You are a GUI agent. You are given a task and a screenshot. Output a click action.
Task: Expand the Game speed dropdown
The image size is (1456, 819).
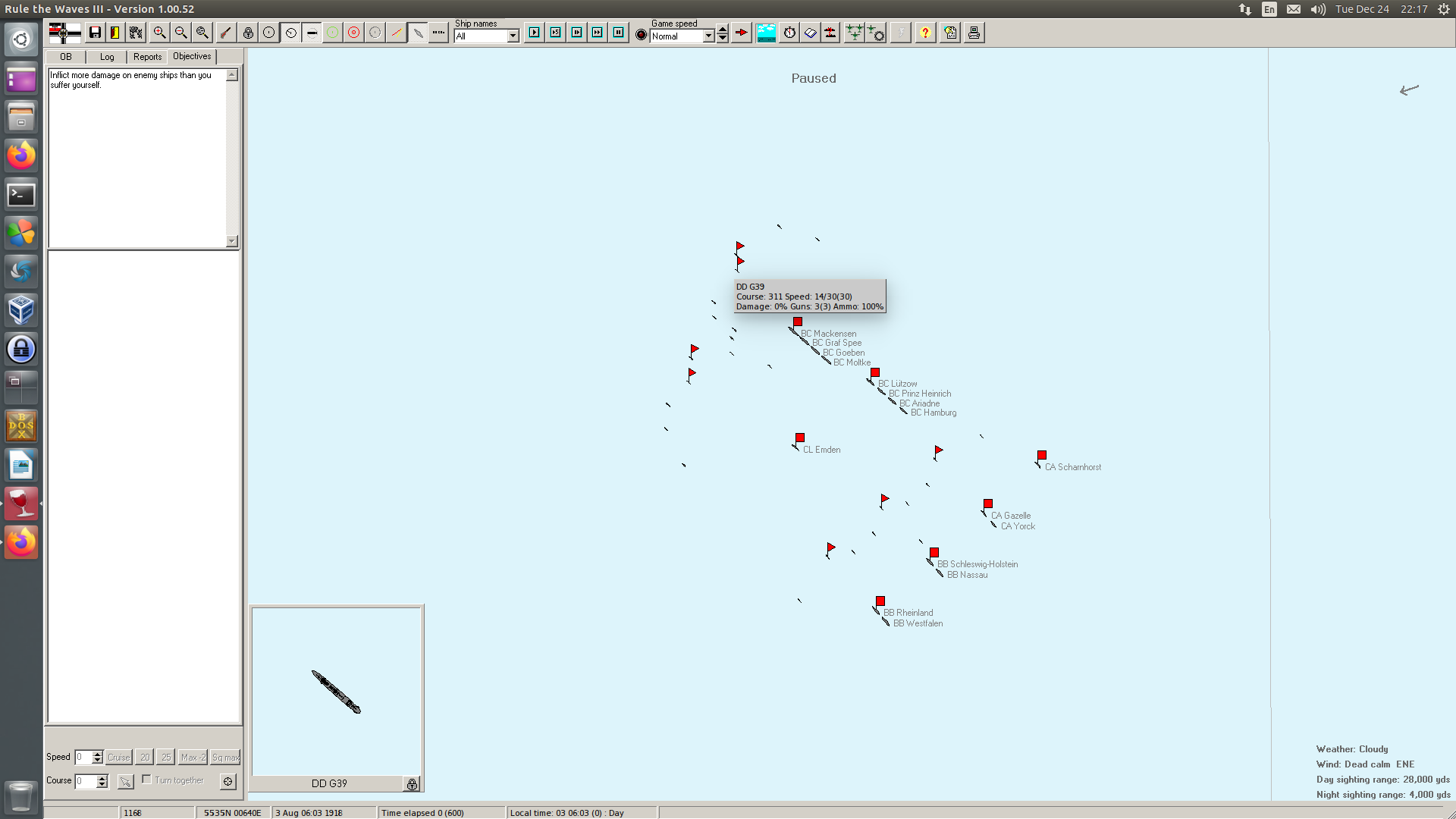(x=708, y=36)
